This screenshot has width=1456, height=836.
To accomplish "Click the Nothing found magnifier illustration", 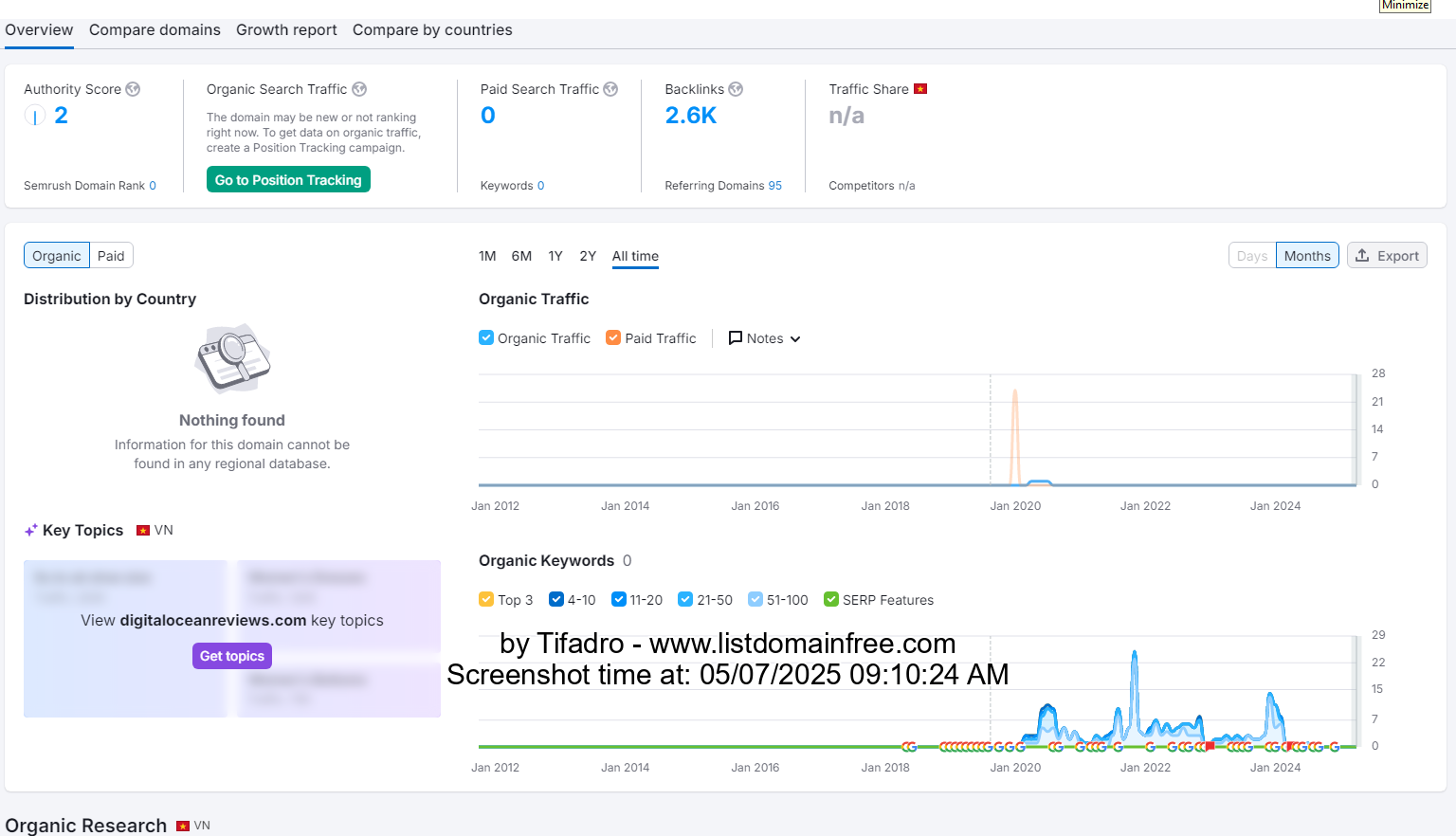I will click(232, 358).
